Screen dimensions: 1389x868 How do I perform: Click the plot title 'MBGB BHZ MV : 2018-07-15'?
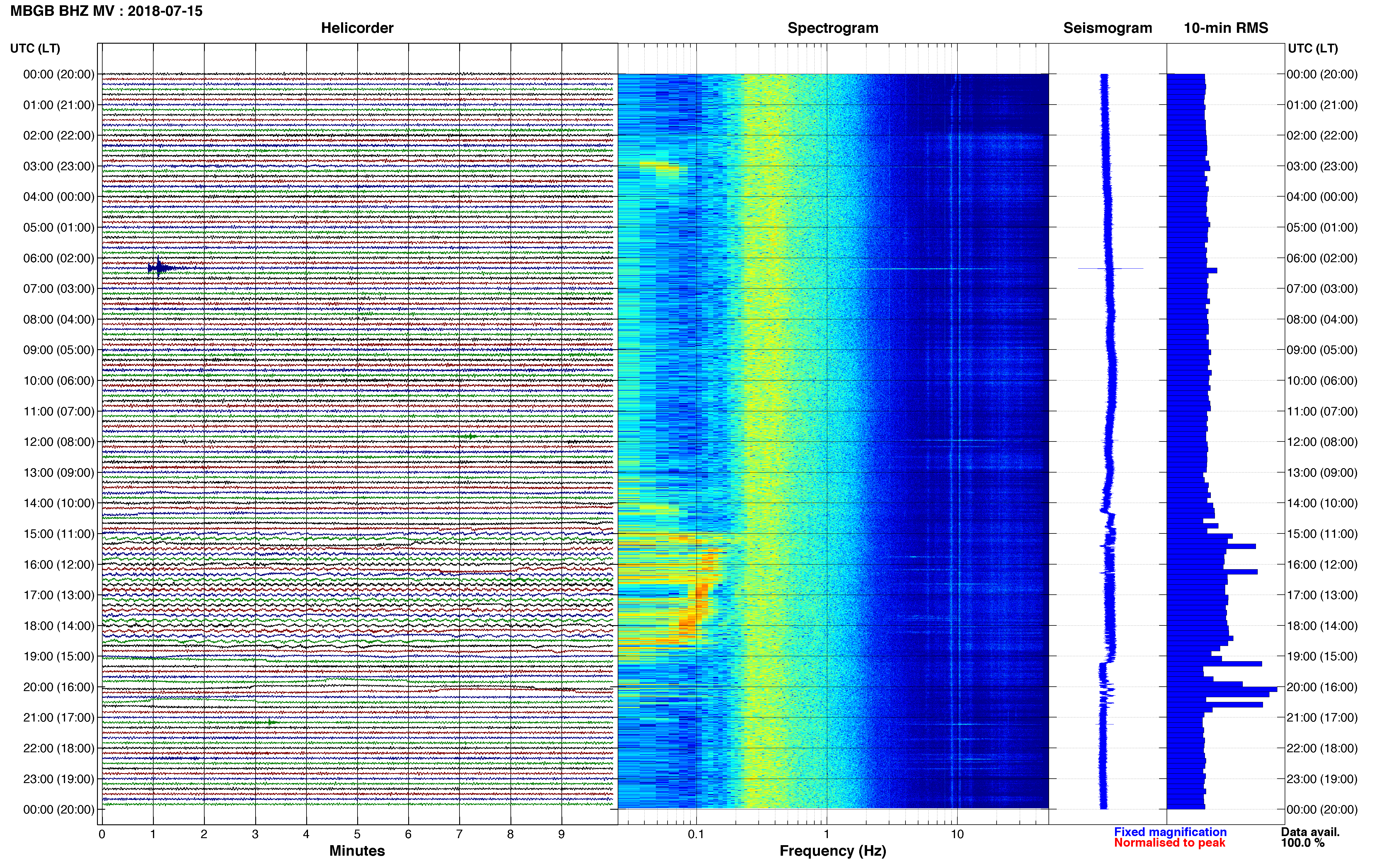tap(106, 11)
